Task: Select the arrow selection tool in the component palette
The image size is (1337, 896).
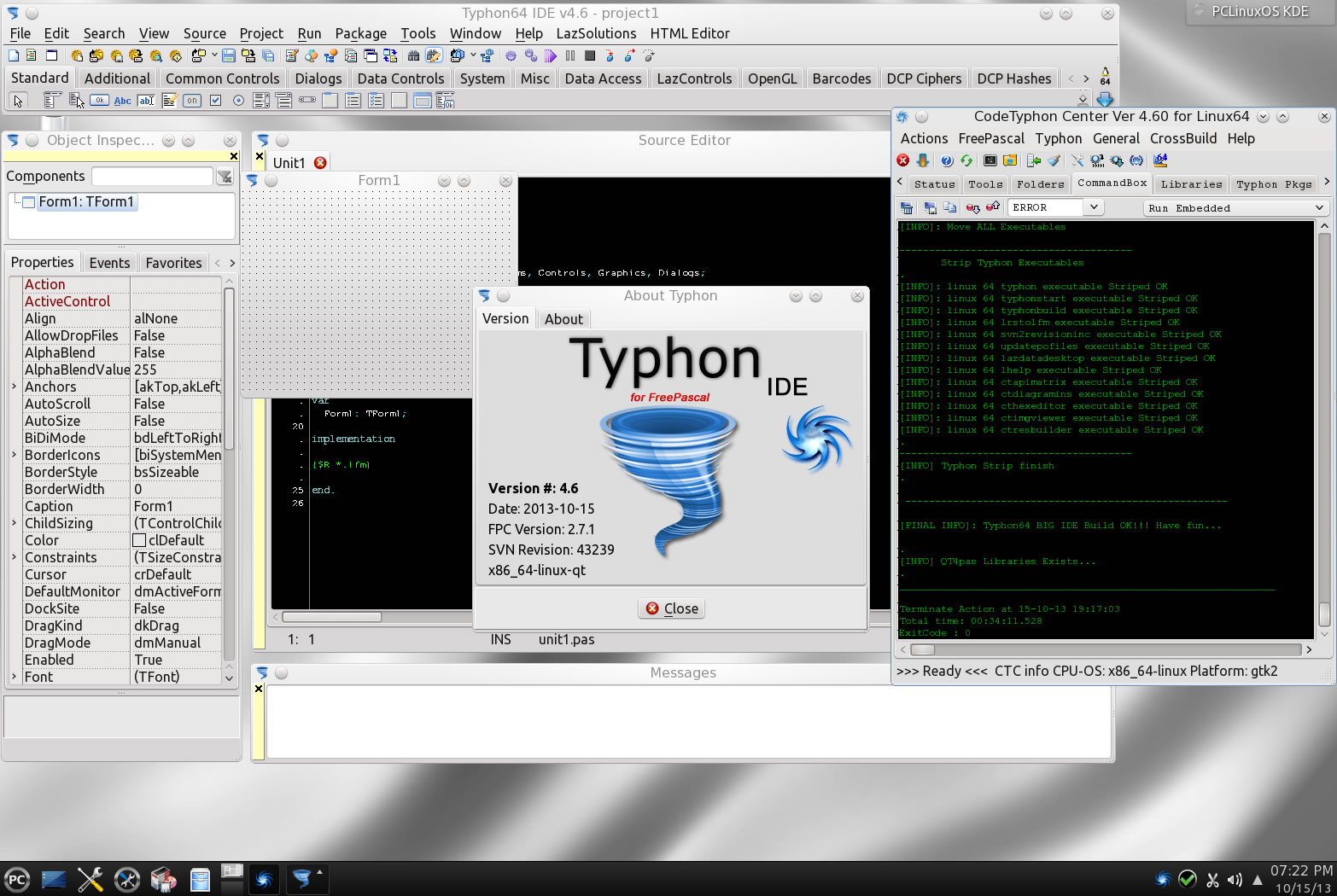Action: (18, 101)
